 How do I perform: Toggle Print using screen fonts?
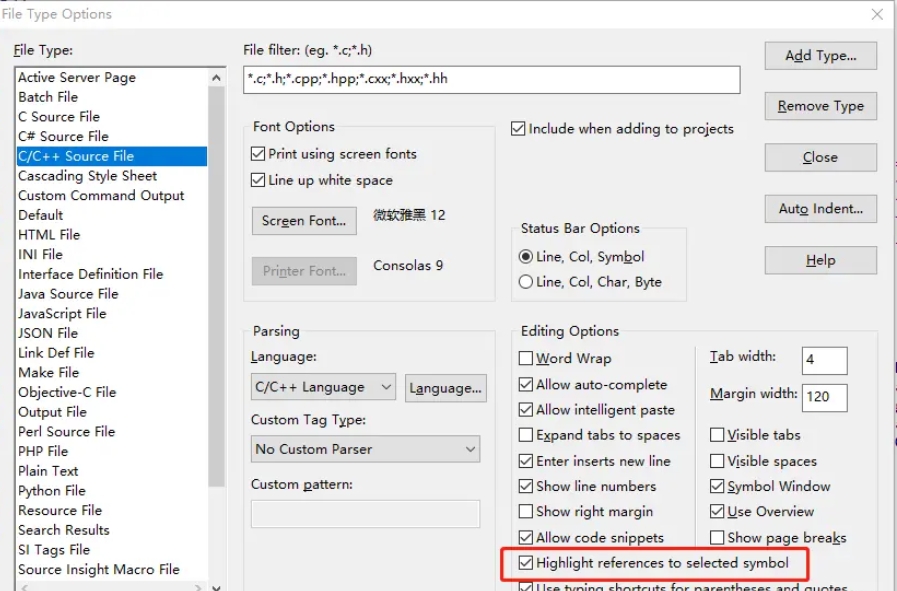[258, 154]
